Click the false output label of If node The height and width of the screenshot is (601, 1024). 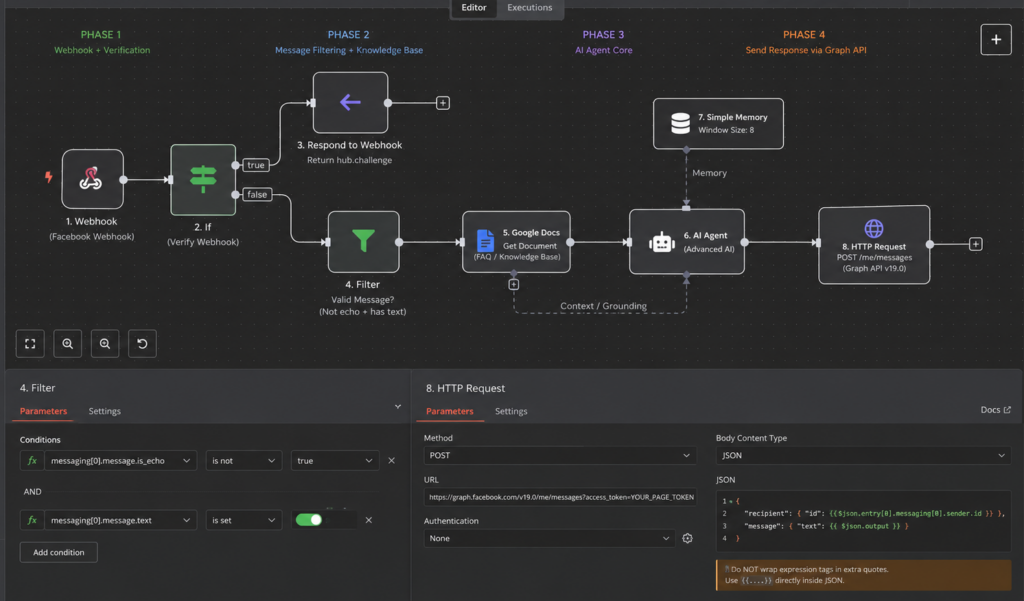pos(257,195)
